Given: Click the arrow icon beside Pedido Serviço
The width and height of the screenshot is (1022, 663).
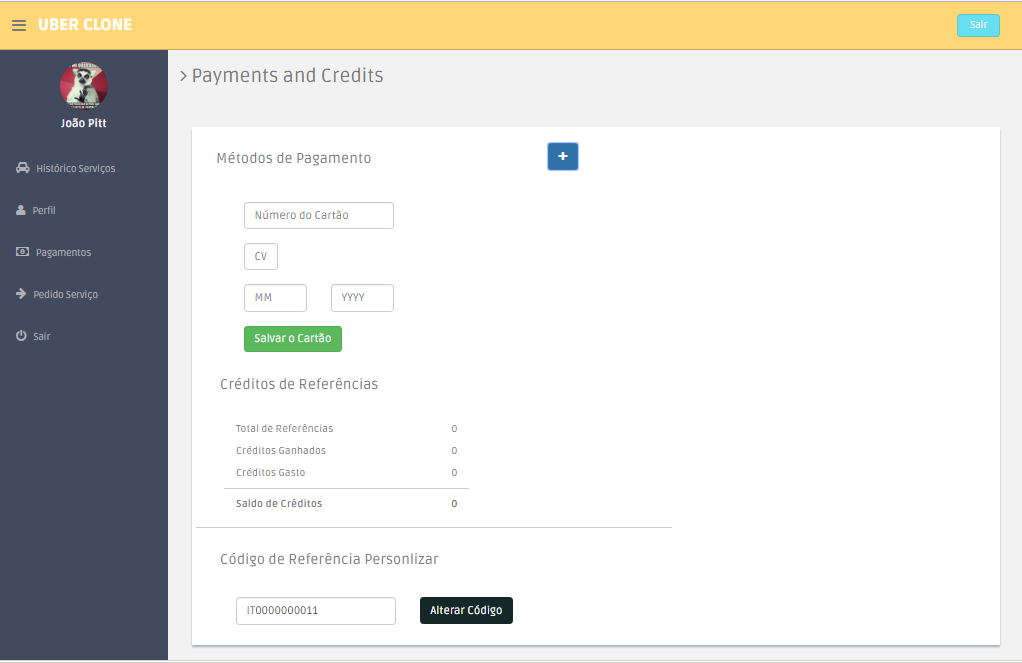Looking at the screenshot, I should click(x=21, y=293).
